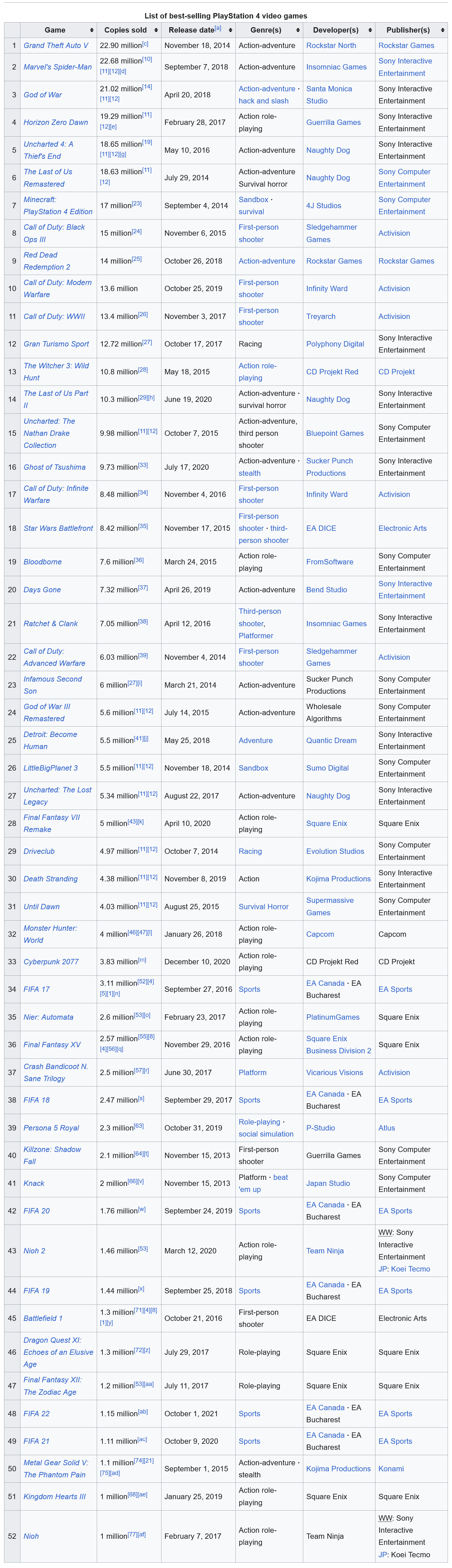This screenshot has height=1568, width=452.
Task: Open the Ratchet & Clank link
Action: pos(51,624)
